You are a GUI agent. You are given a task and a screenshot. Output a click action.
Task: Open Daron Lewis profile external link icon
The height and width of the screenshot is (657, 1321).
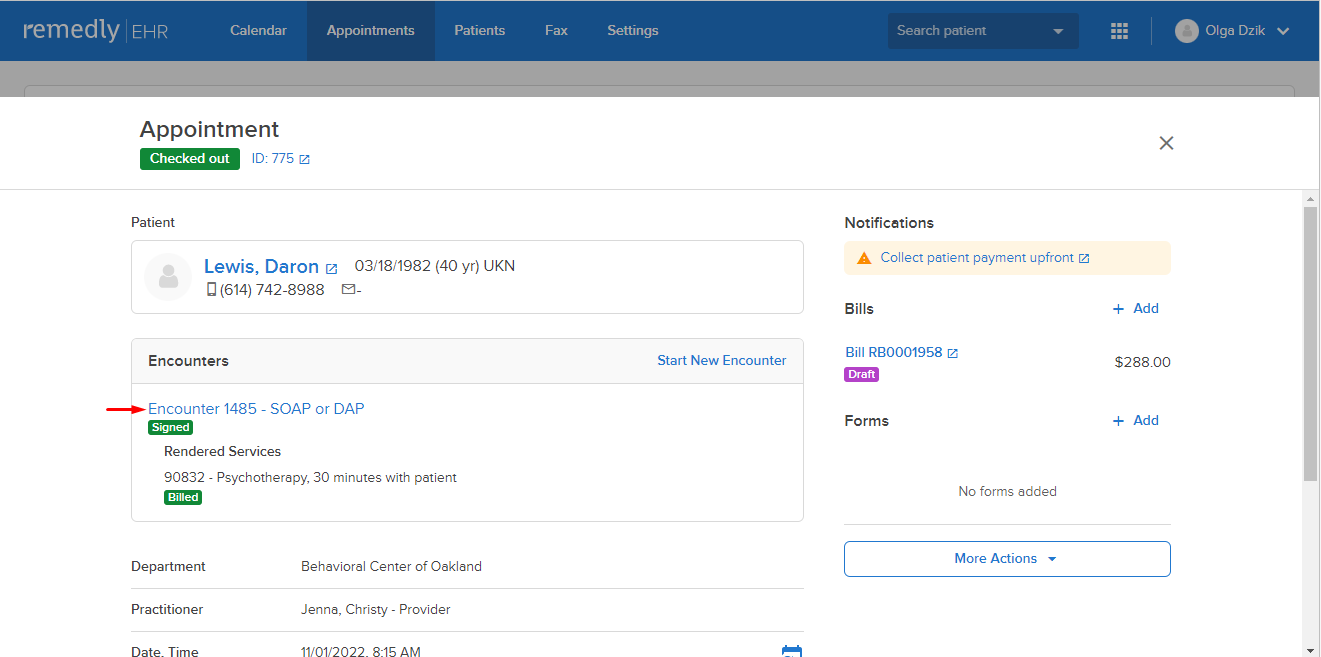pyautogui.click(x=332, y=268)
